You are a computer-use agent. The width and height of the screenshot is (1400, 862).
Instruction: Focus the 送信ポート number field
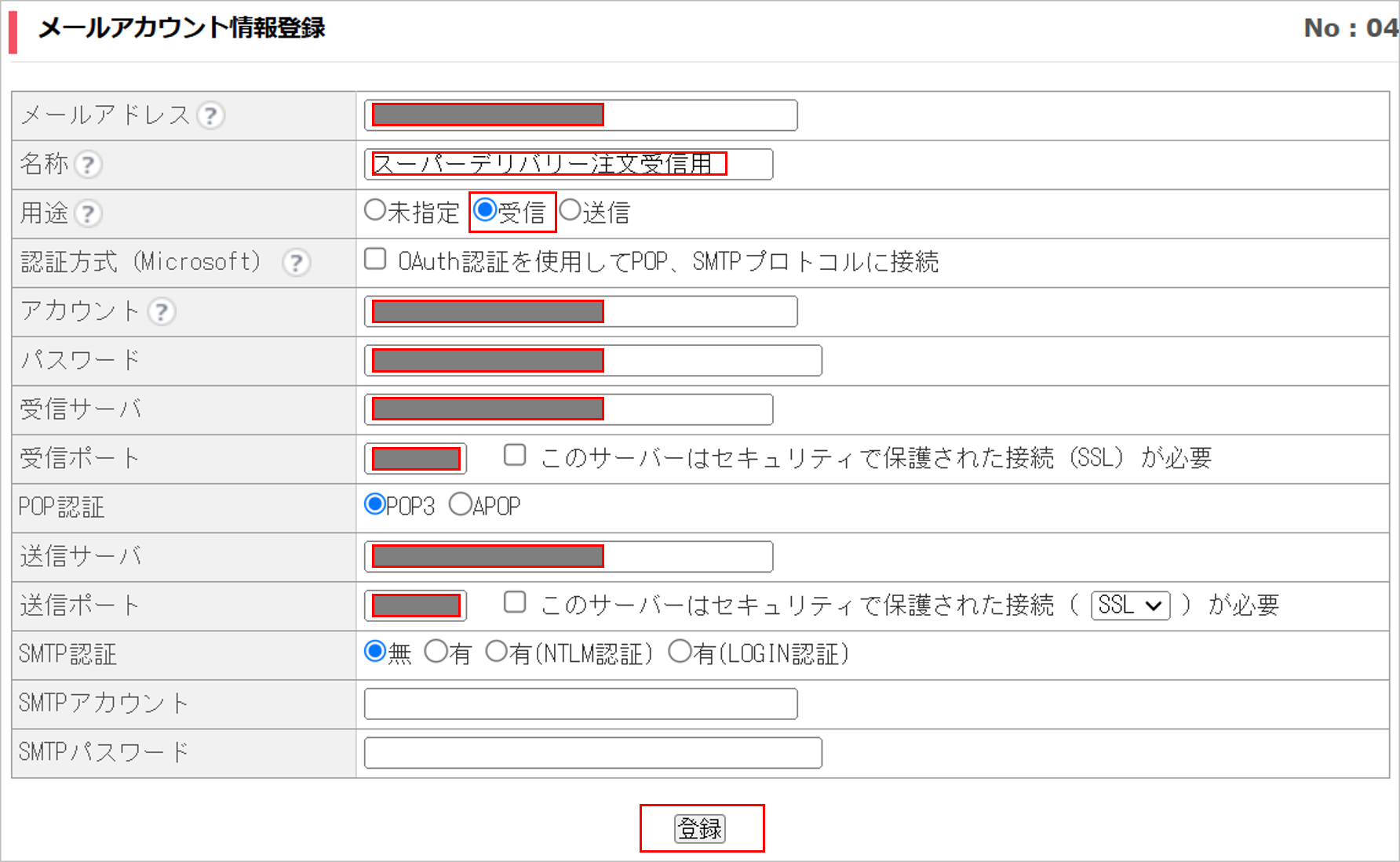click(416, 606)
